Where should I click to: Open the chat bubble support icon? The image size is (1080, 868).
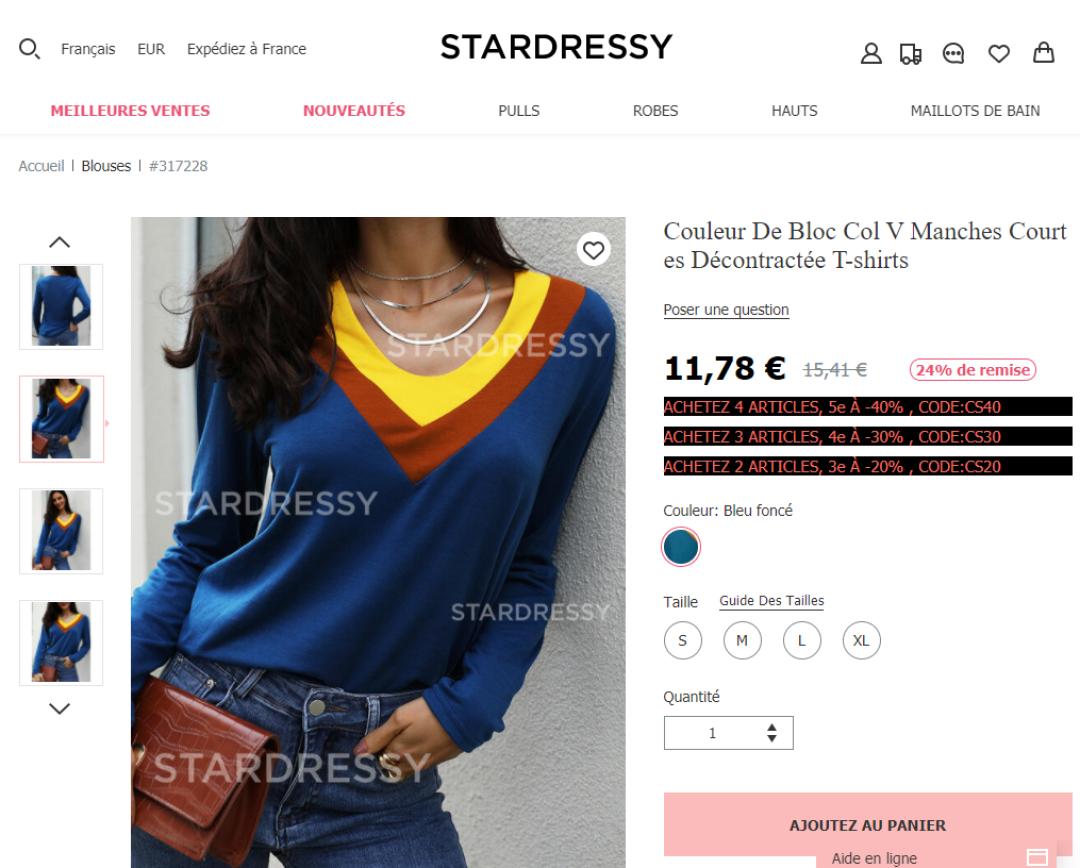click(x=953, y=53)
